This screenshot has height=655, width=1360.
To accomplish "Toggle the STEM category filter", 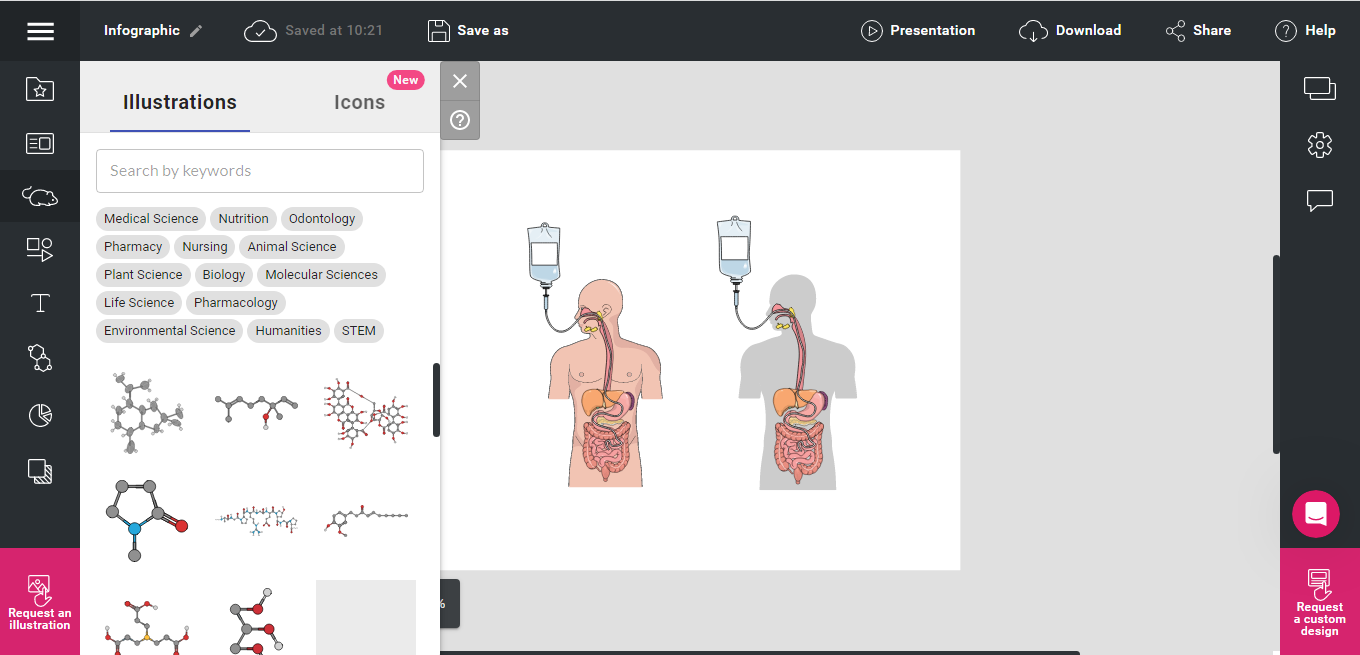I will 358,330.
